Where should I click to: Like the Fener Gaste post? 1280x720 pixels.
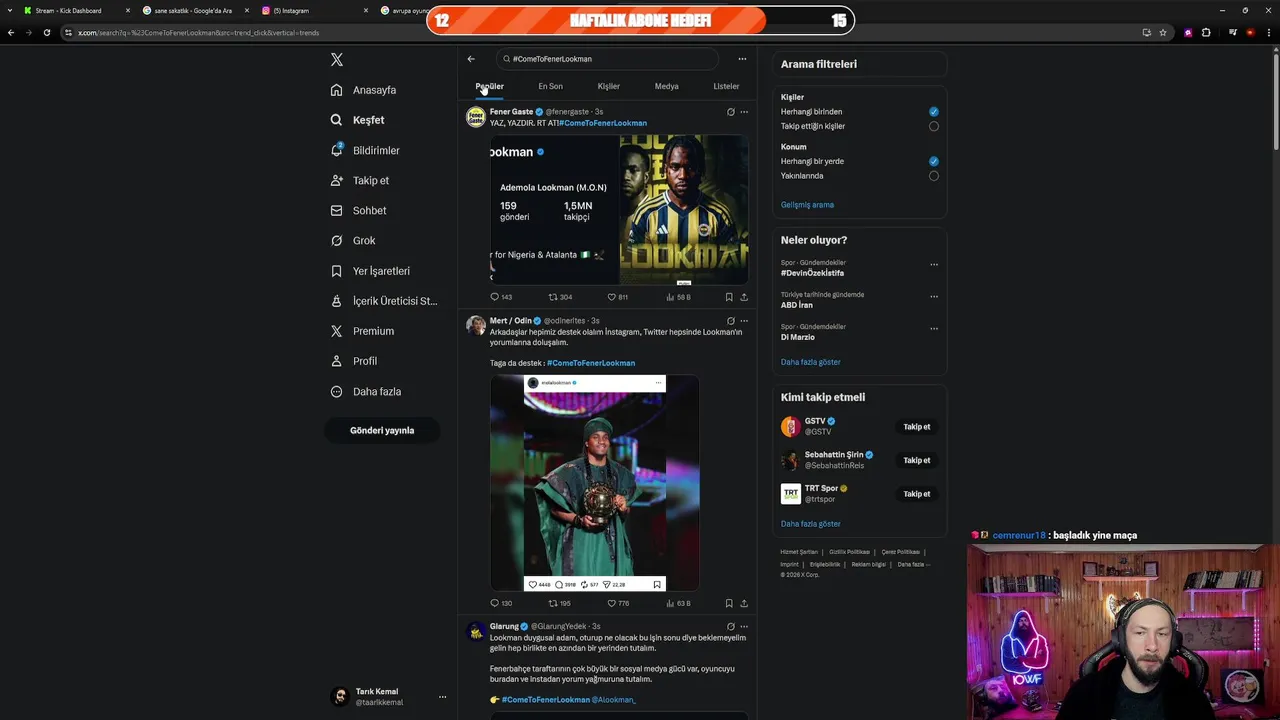pos(618,297)
